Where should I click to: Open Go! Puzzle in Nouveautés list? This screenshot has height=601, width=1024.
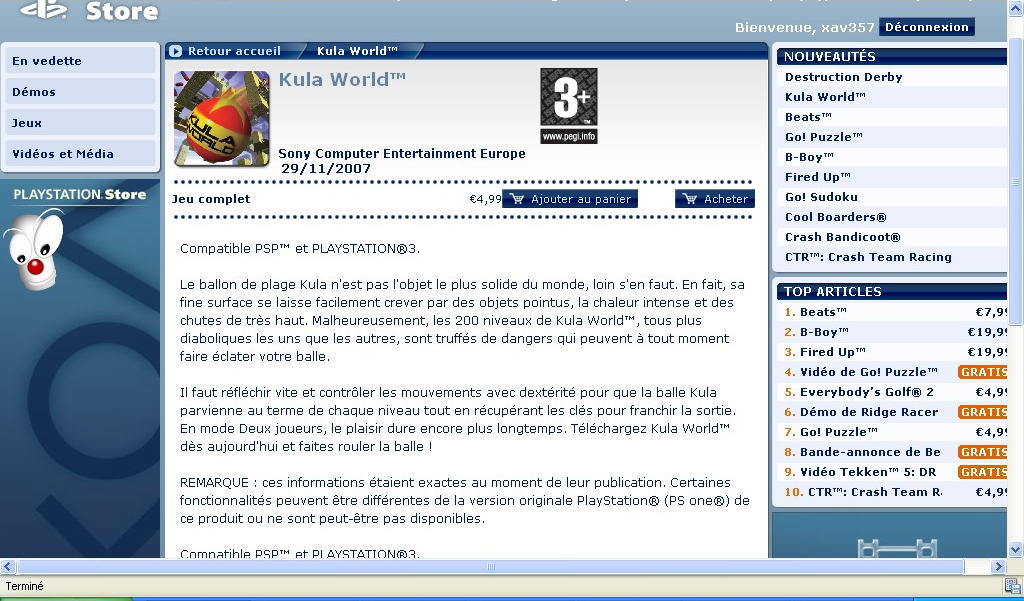click(x=824, y=137)
